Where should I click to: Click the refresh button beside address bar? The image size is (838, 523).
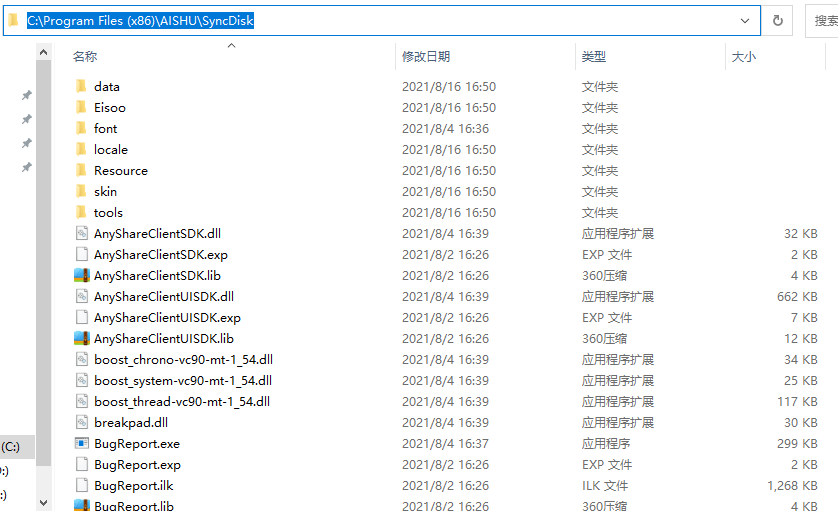[x=778, y=21]
